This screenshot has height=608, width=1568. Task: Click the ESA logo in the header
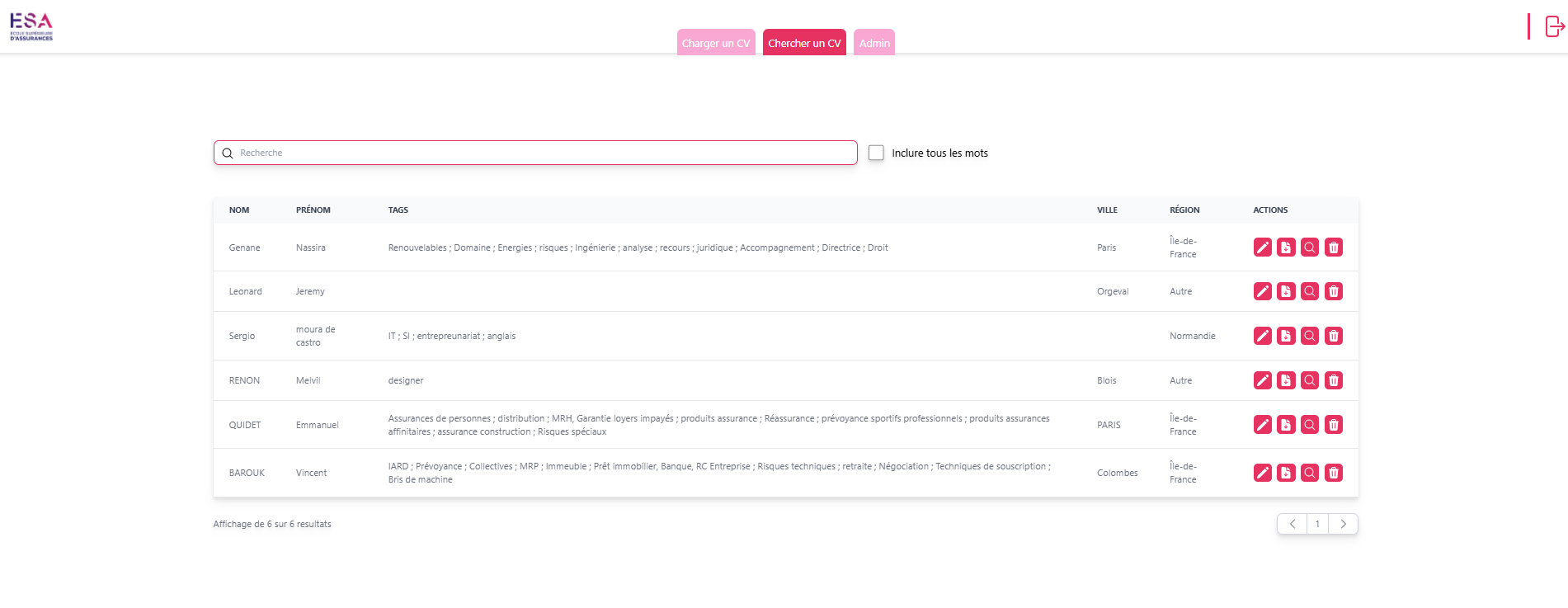(x=31, y=26)
